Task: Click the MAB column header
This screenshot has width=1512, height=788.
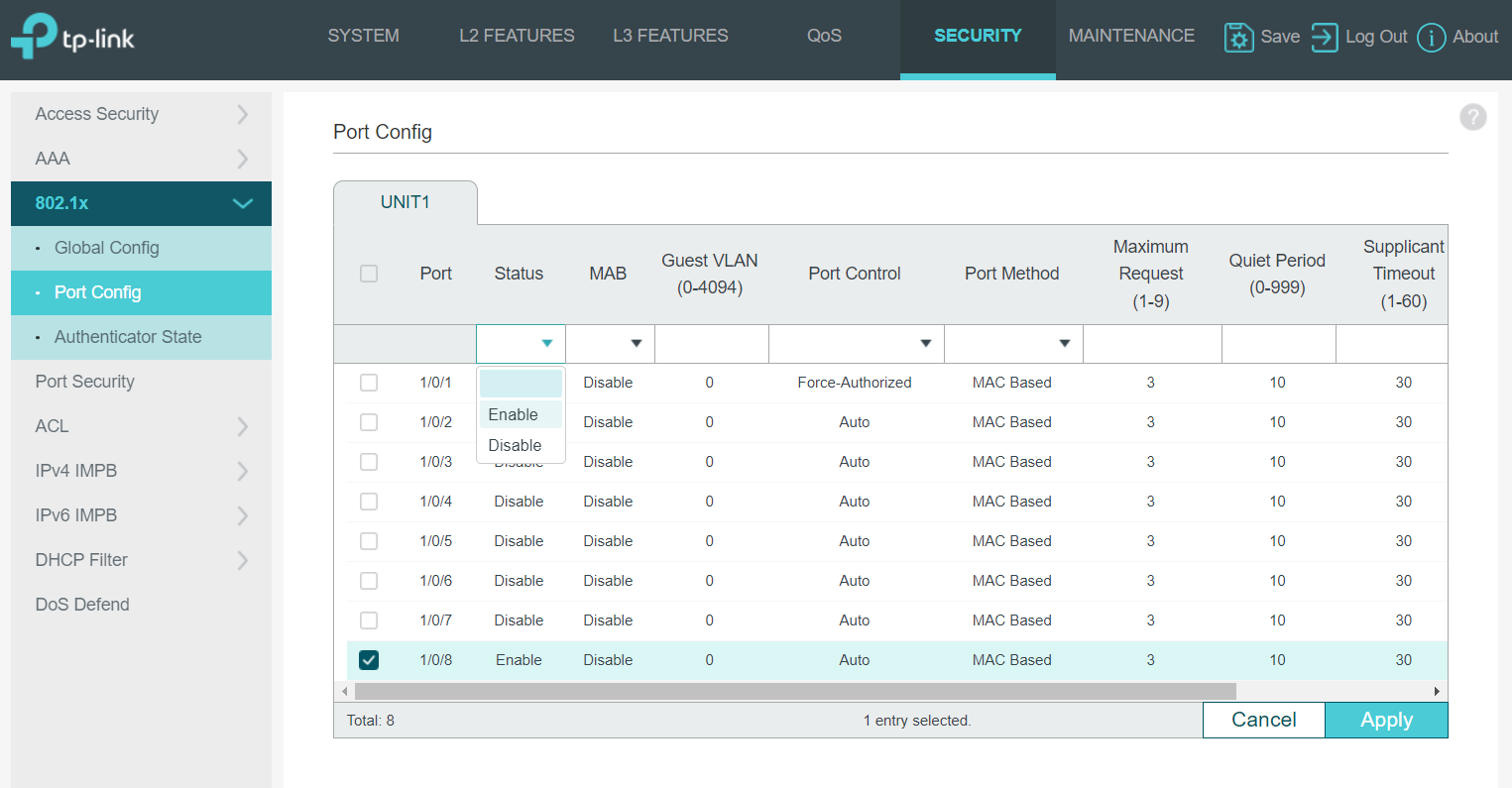Action: point(608,274)
